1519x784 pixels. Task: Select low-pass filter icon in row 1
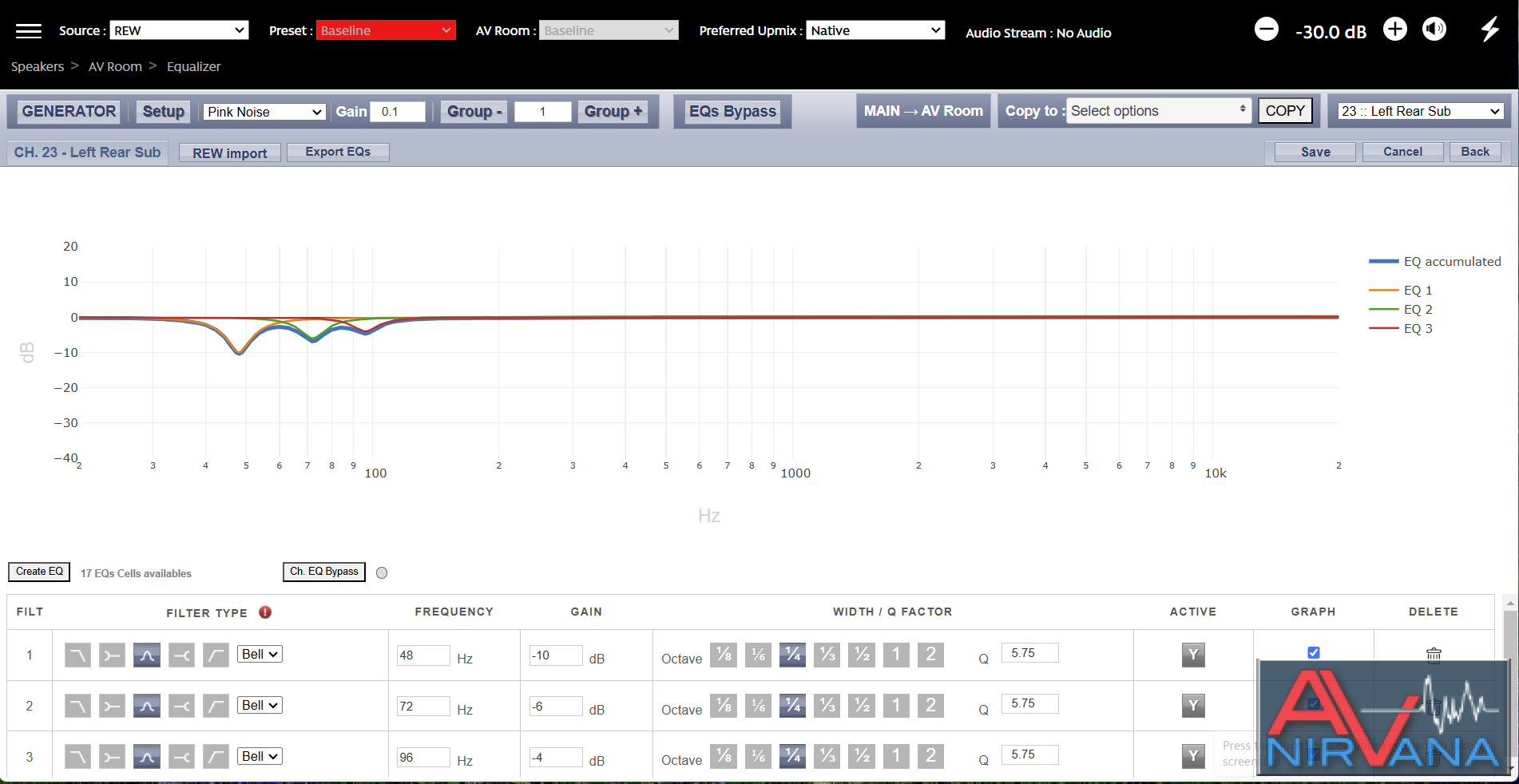(77, 655)
